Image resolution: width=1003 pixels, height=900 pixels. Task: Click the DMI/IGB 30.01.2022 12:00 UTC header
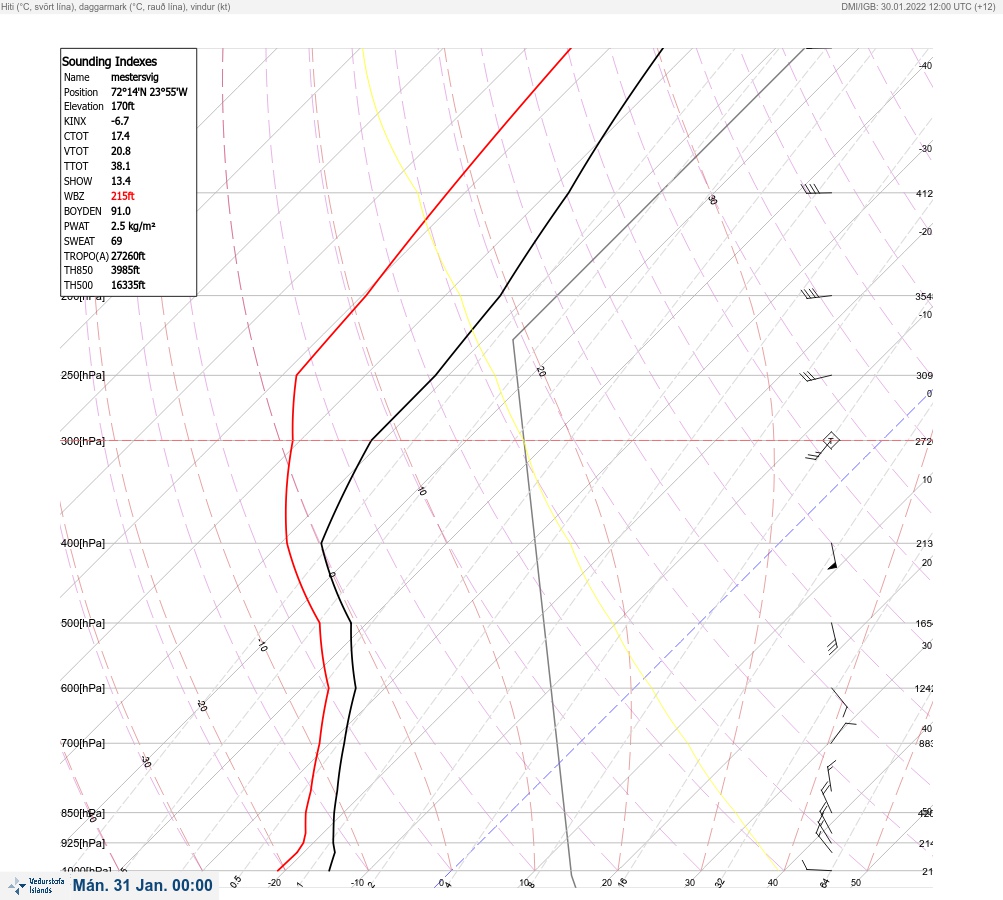coord(918,6)
